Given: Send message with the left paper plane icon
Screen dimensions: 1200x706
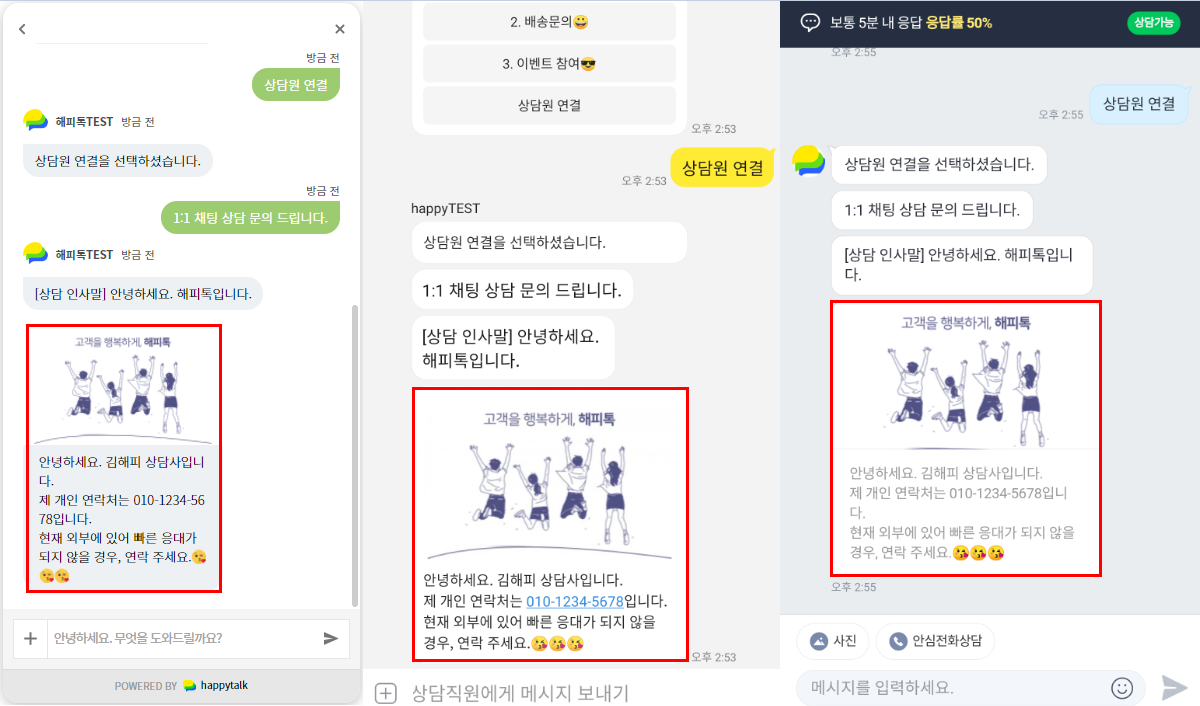Looking at the screenshot, I should tap(331, 638).
